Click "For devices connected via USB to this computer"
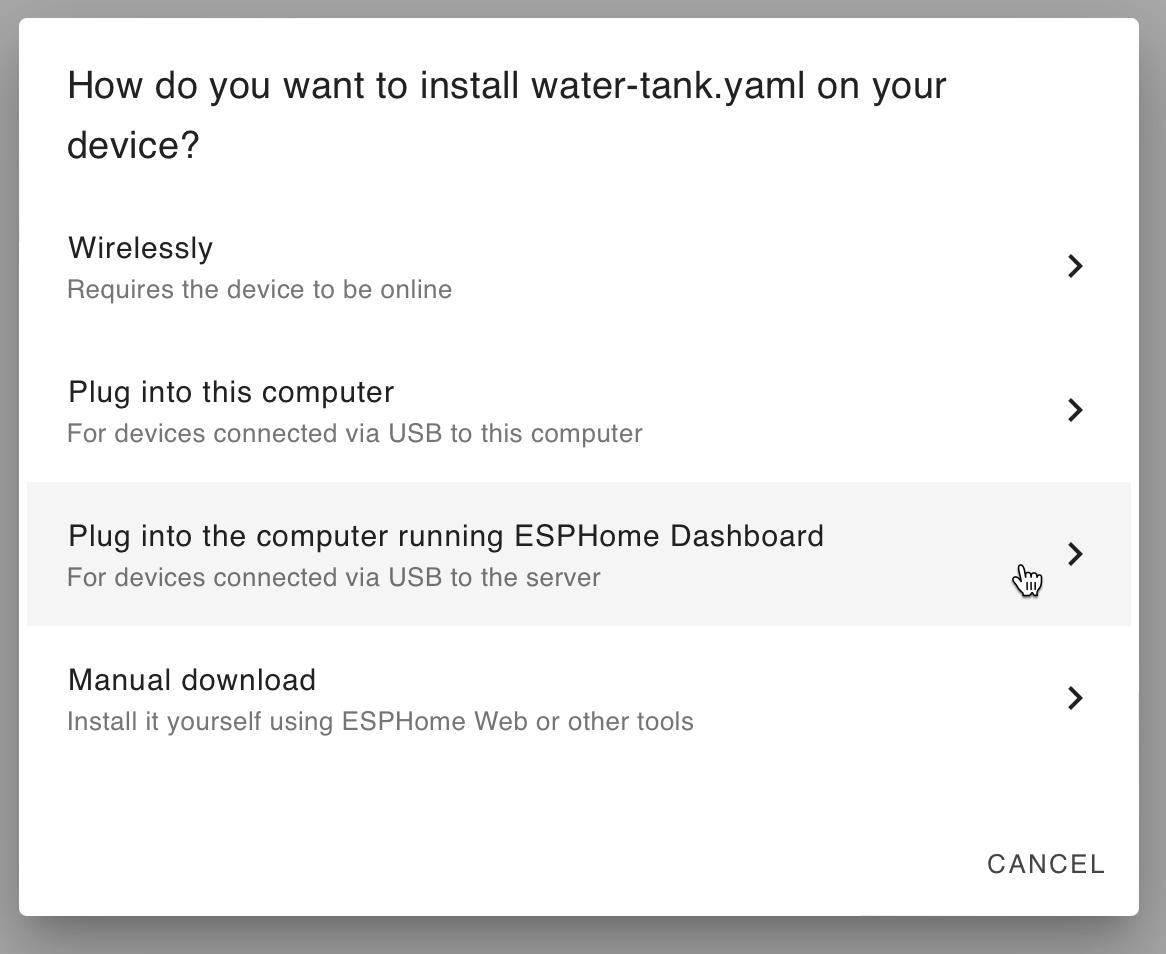This screenshot has width=1166, height=954. tap(354, 434)
